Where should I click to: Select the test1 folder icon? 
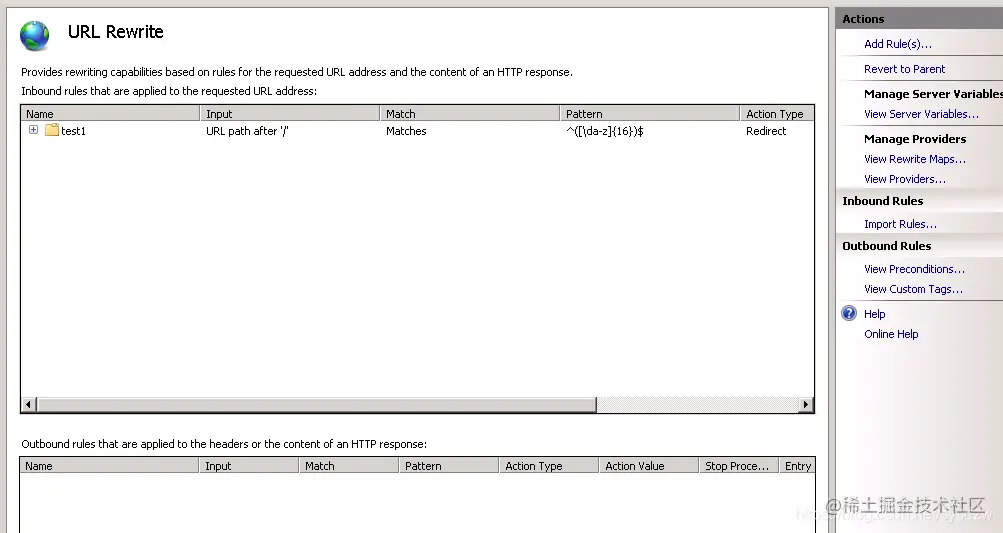click(52, 130)
